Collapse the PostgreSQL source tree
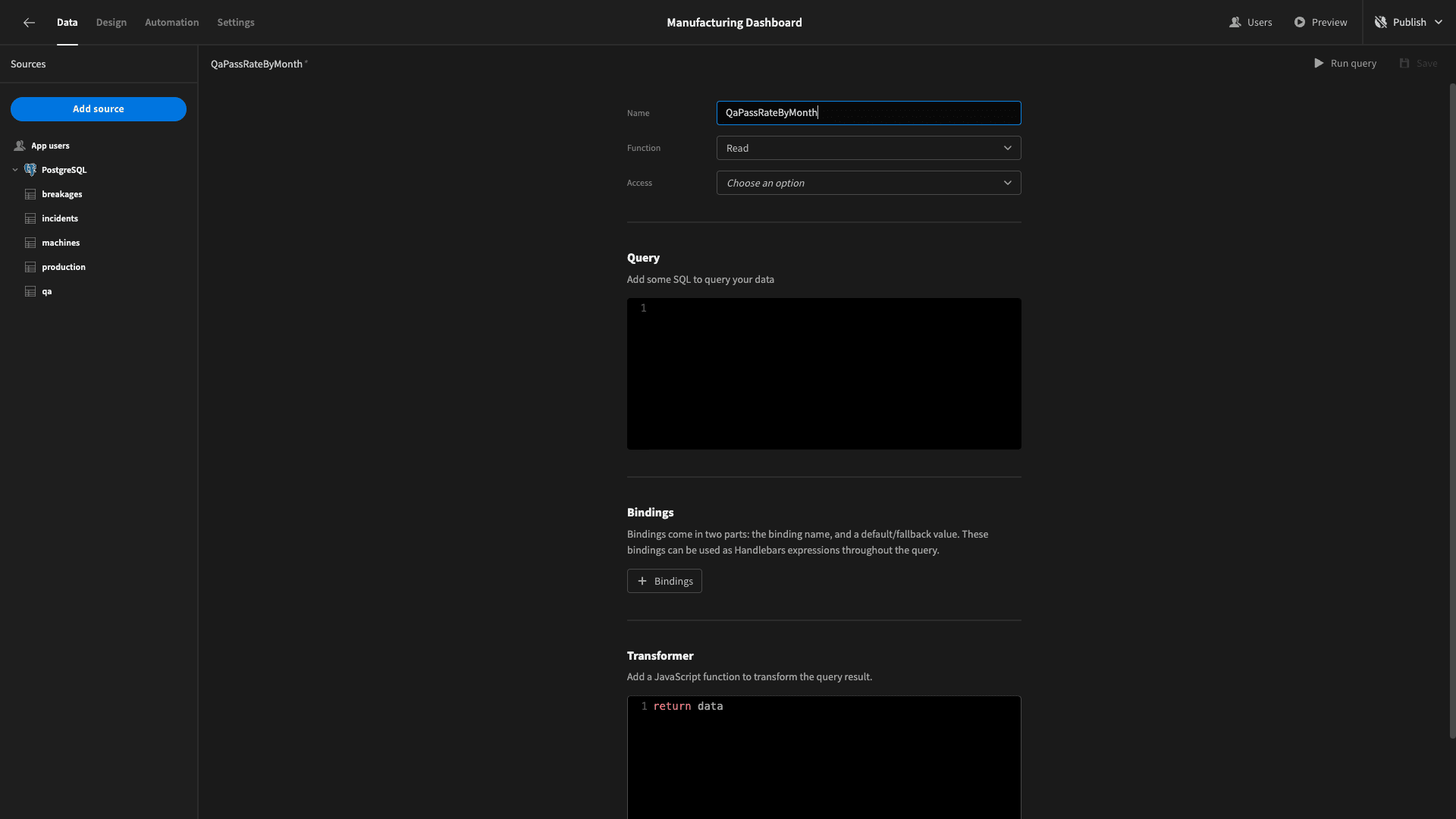The width and height of the screenshot is (1456, 819). [15, 170]
